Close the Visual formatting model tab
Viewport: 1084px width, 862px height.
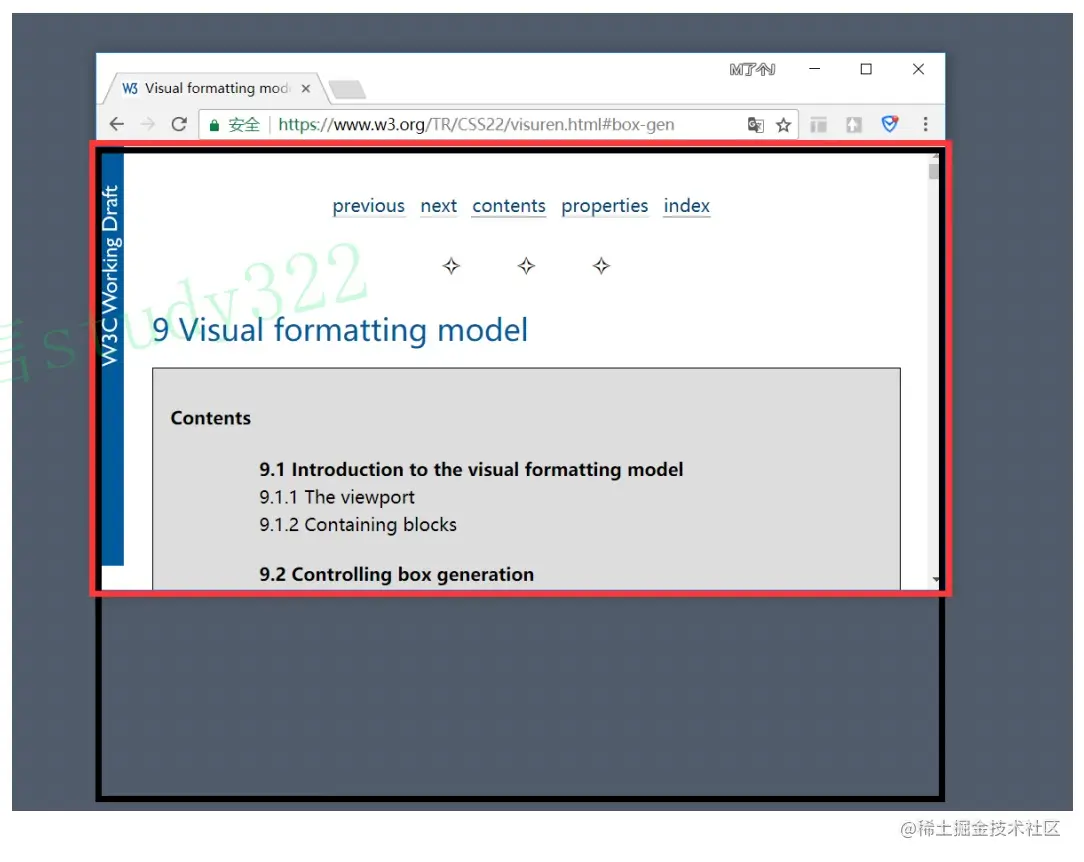(x=306, y=88)
